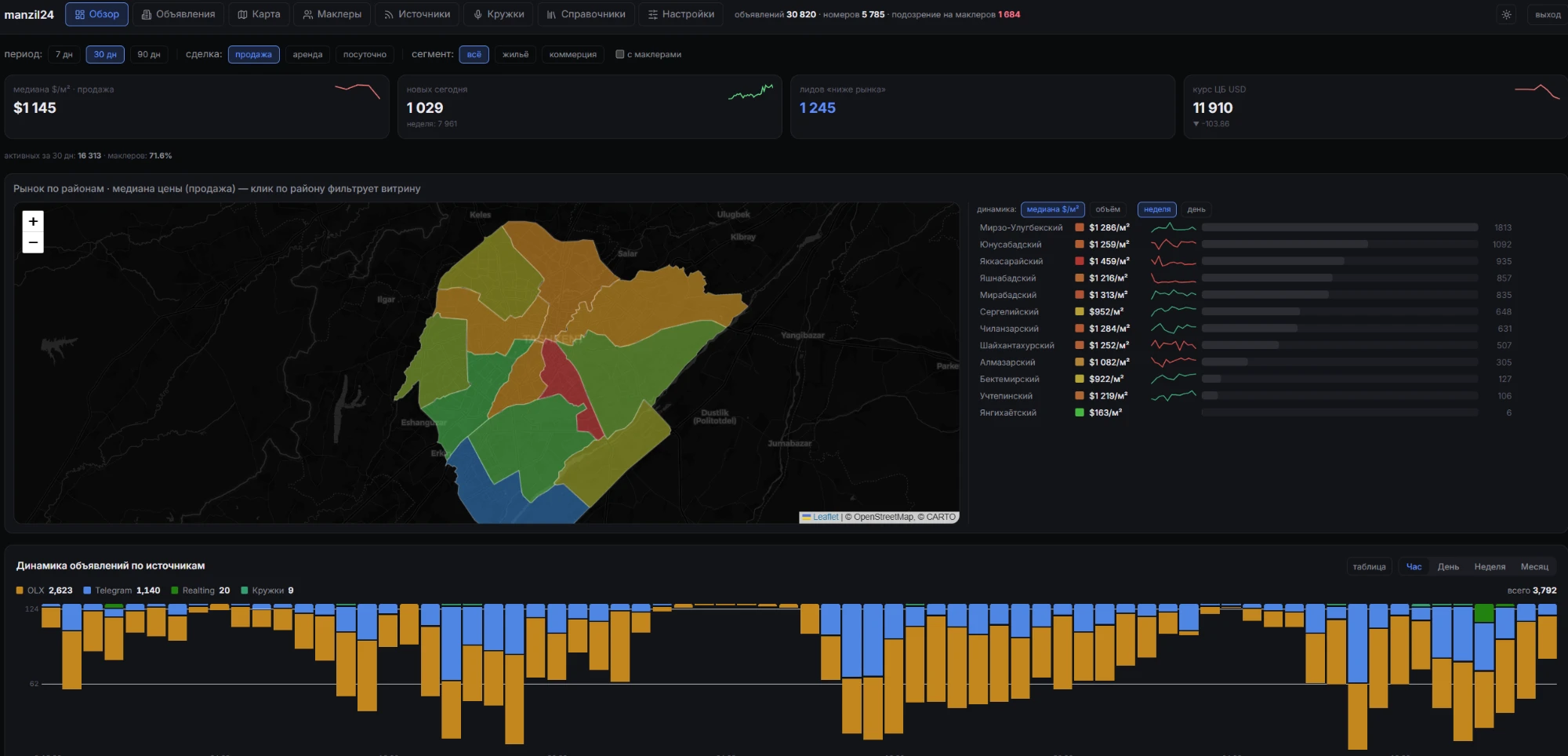This screenshot has height=756, width=1568.
Task: Choose the всё segment filter
Action: [x=474, y=54]
